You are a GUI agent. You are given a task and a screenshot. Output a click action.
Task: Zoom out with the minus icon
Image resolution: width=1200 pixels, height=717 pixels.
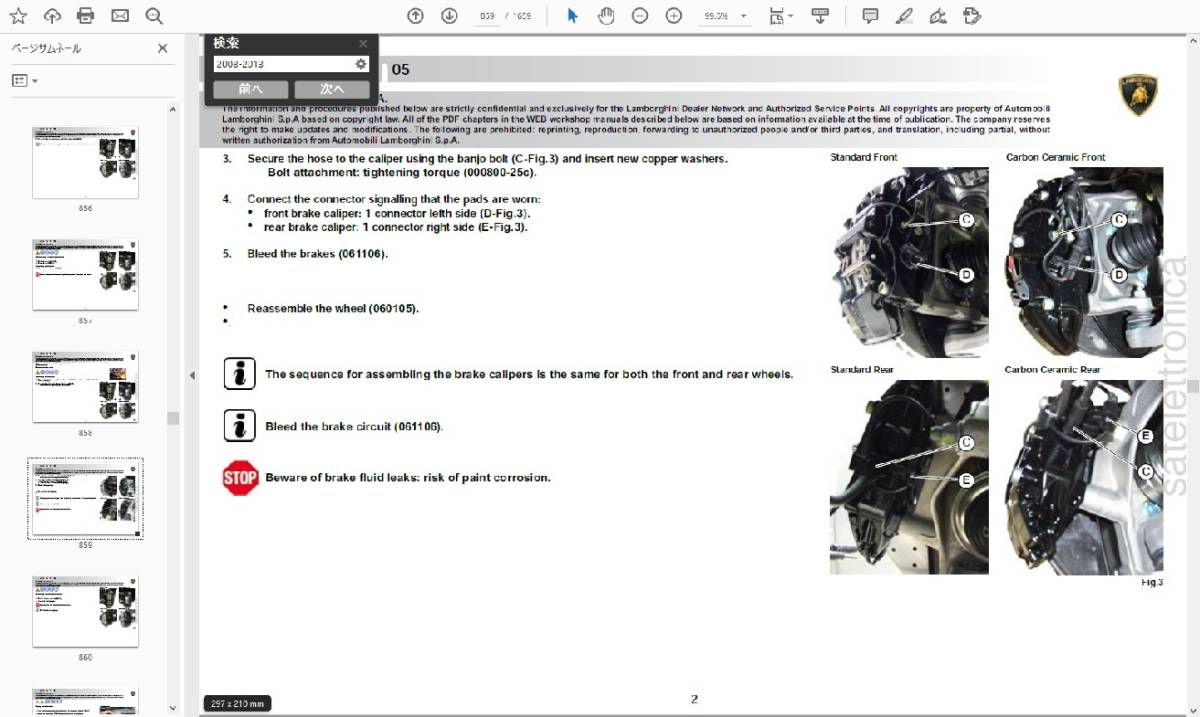(640, 16)
